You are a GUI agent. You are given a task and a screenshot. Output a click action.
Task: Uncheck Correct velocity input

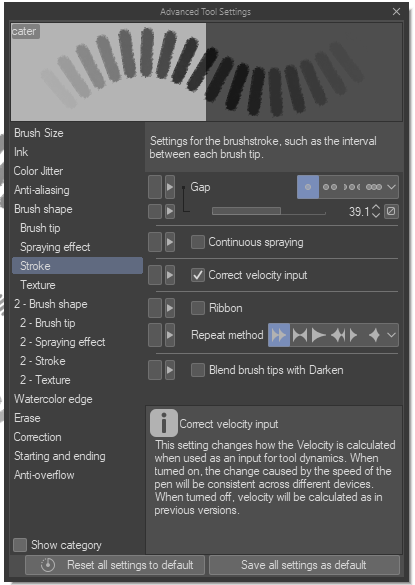click(198, 275)
